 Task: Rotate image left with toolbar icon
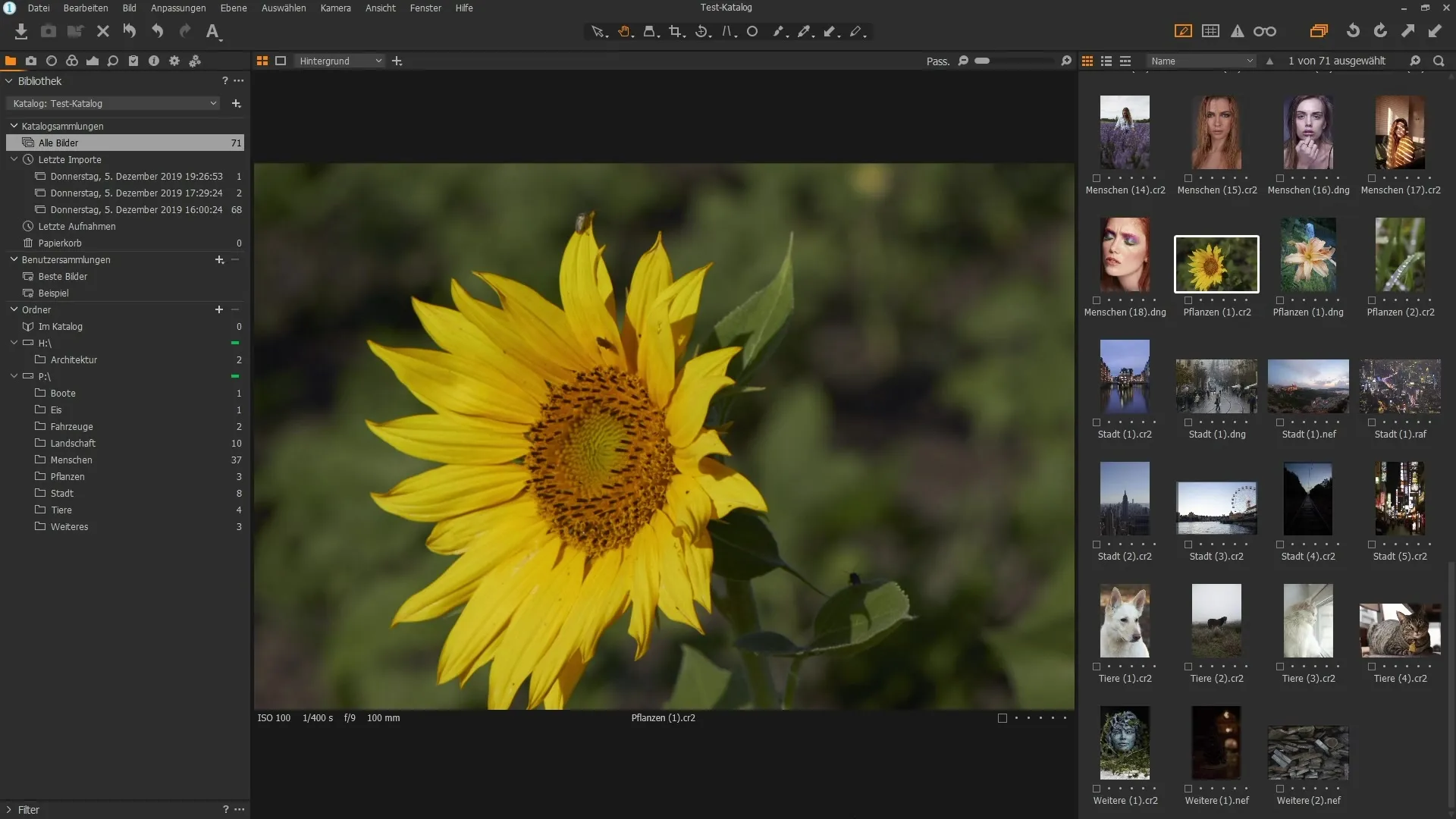1353,31
